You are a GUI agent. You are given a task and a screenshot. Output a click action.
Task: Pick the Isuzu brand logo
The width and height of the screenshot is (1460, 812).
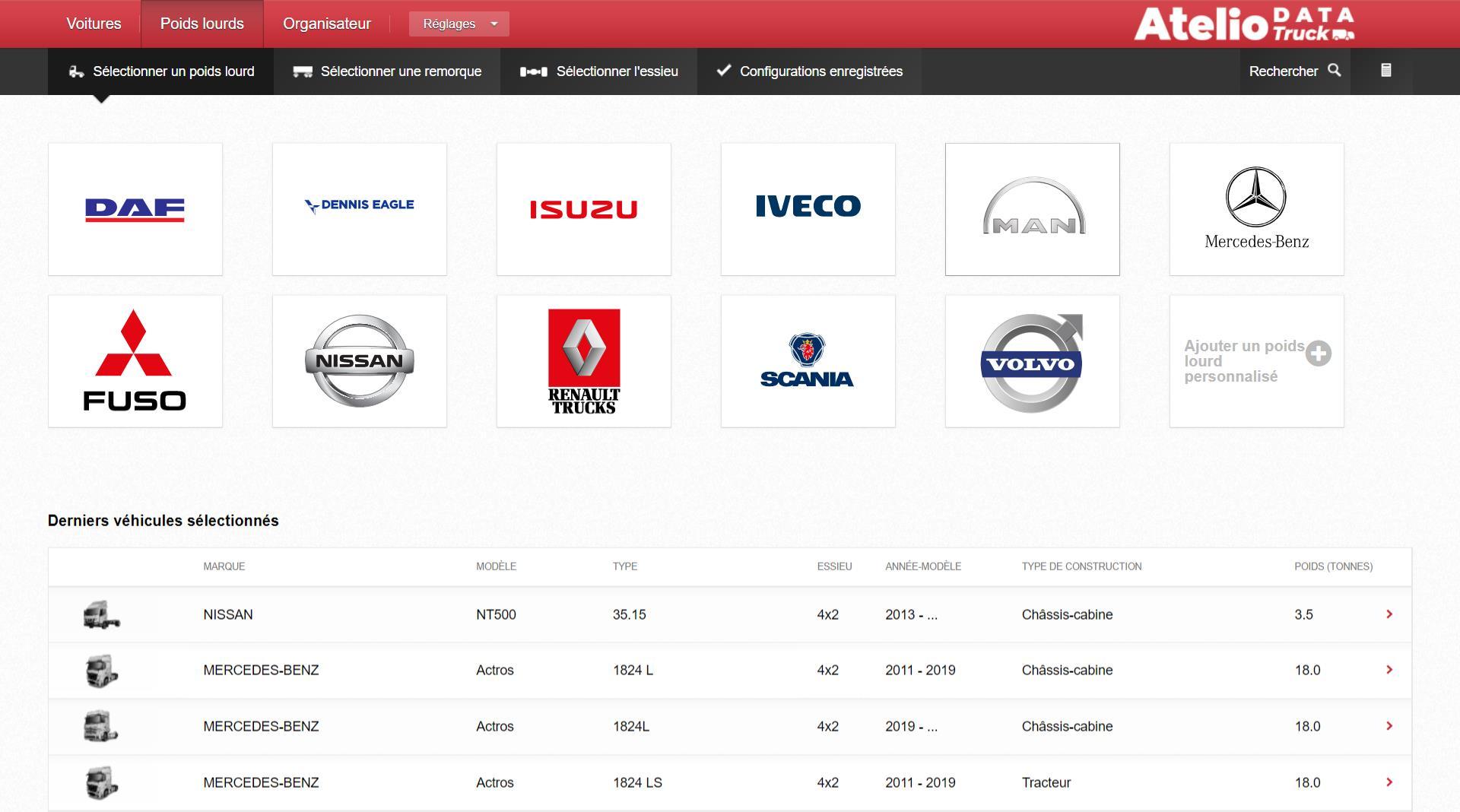(x=584, y=209)
